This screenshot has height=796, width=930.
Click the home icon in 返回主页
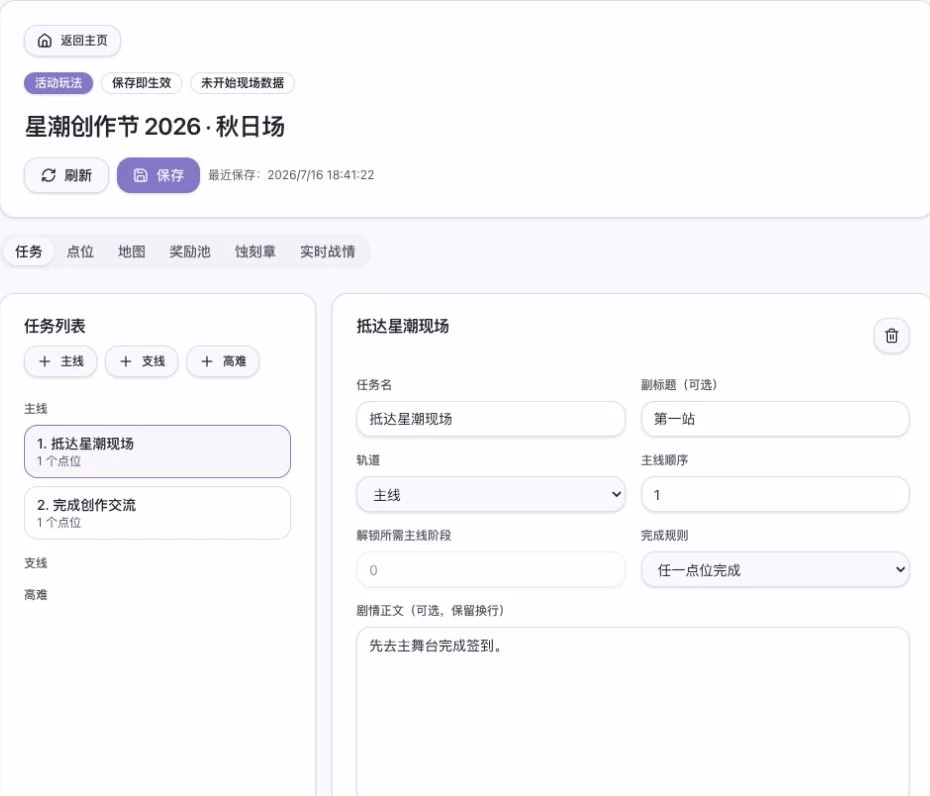pyautogui.click(x=44, y=40)
